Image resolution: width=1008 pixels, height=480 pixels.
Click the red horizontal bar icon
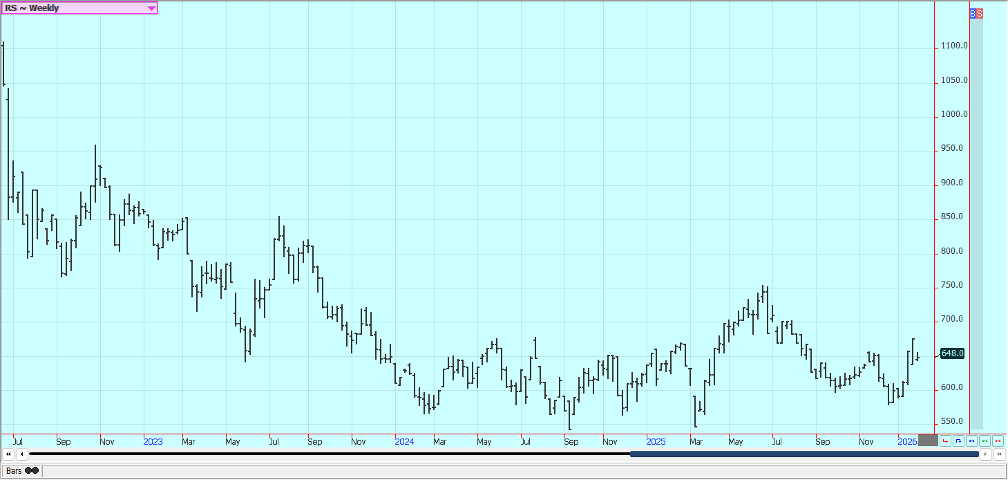[x=998, y=441]
